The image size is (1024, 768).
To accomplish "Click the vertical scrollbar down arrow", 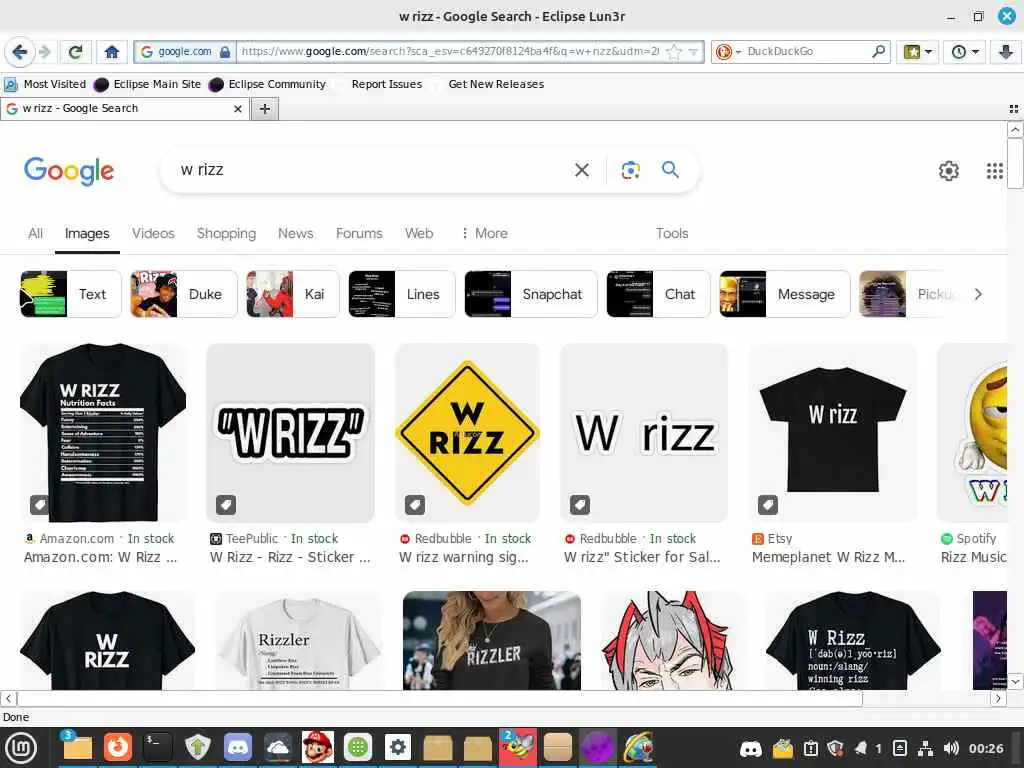I will tap(1015, 682).
